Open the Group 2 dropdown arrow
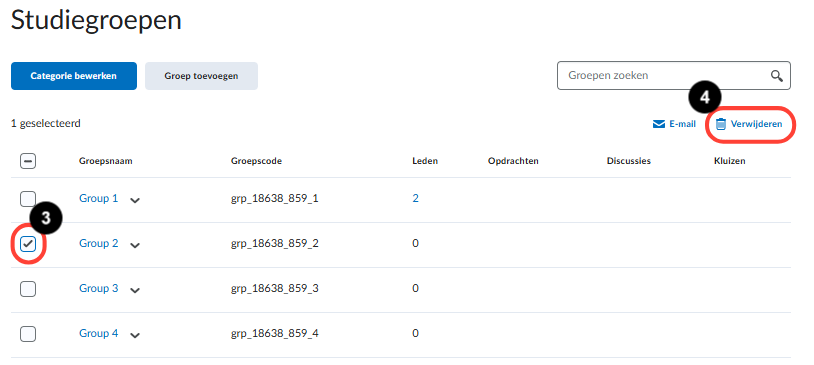Viewport: 814px width, 365px height. pyautogui.click(x=135, y=245)
